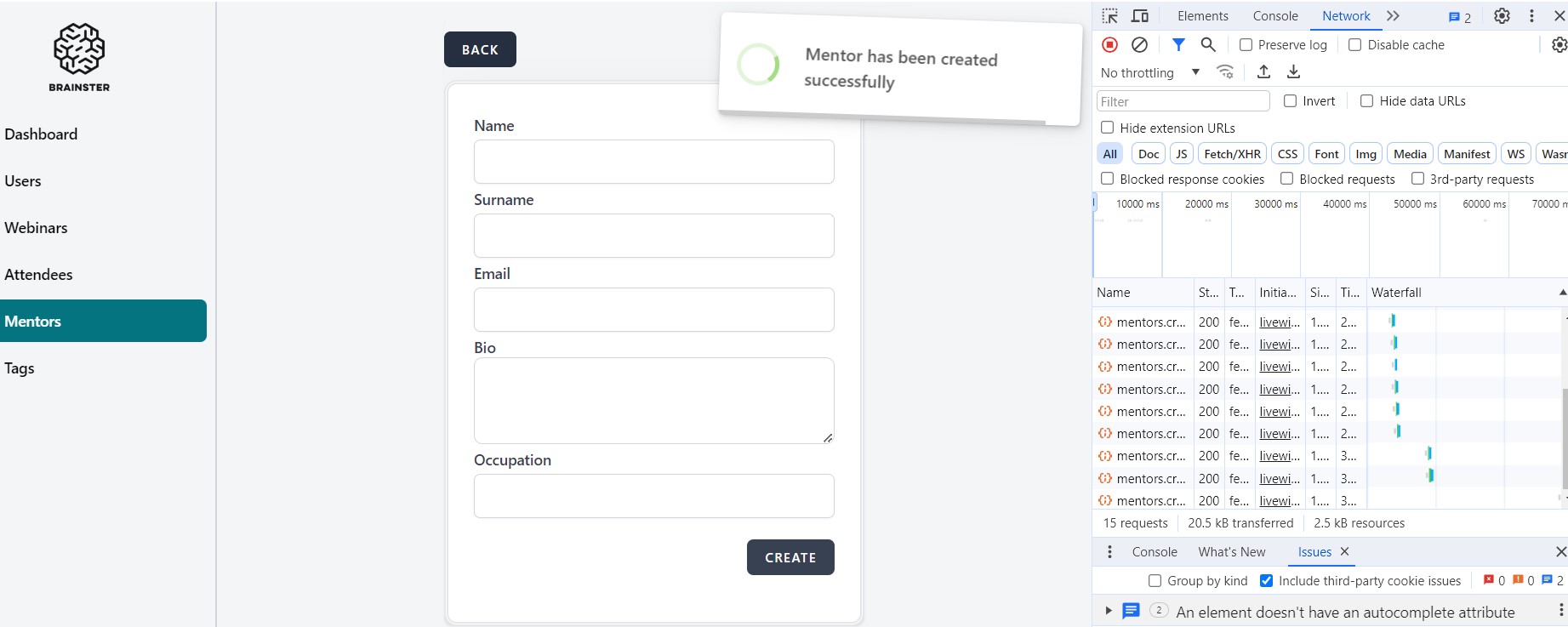Enable the Preserve log checkbox

(x=1246, y=45)
